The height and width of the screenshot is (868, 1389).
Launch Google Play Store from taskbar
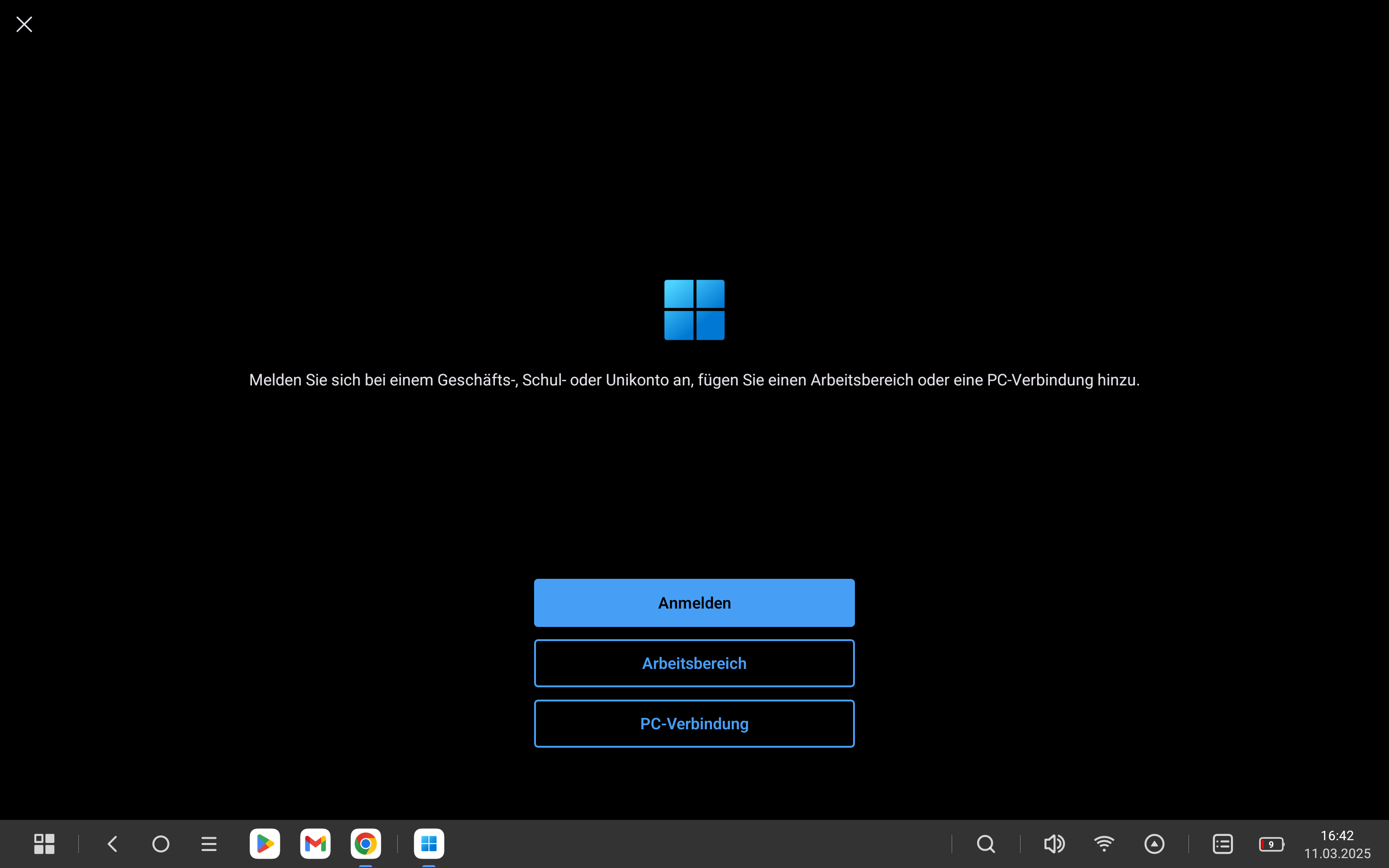(265, 844)
